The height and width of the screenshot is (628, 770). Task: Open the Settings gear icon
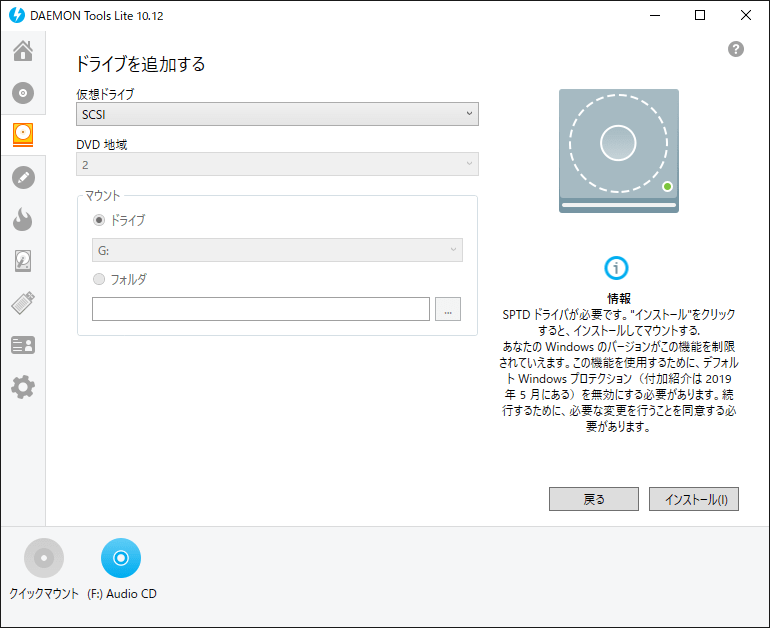[23, 387]
